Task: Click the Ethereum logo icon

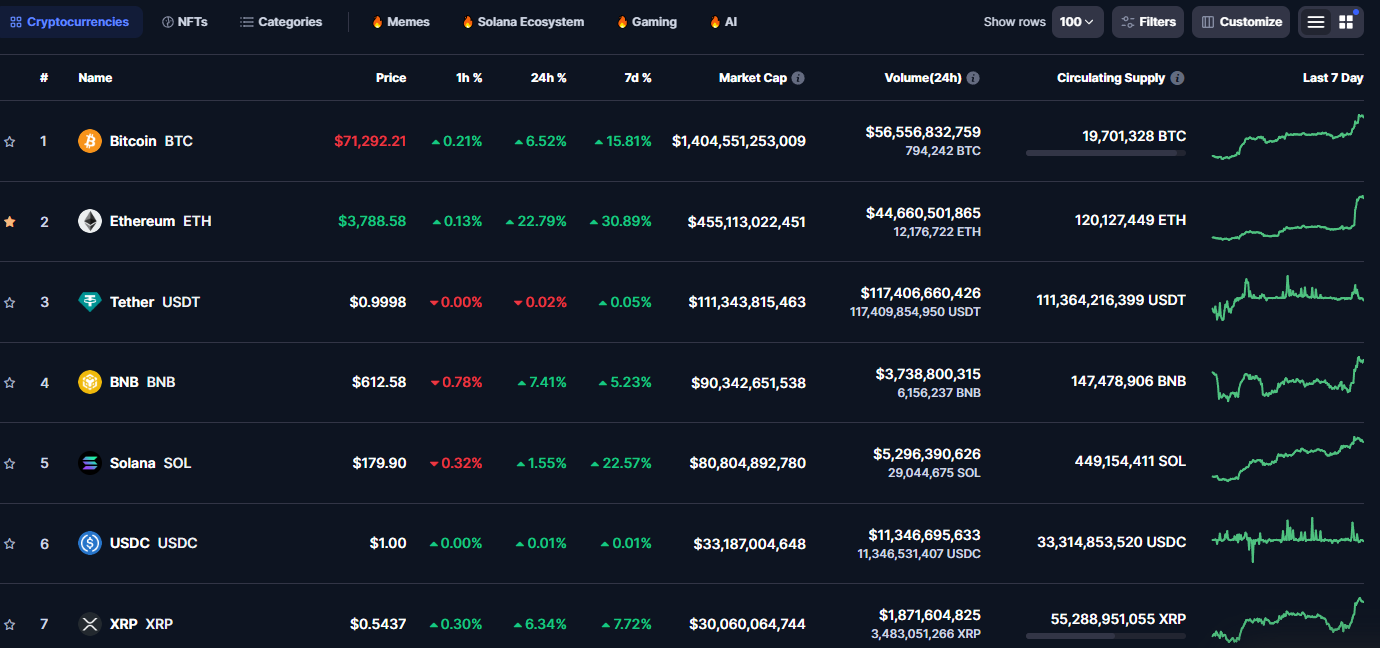Action: click(90, 221)
